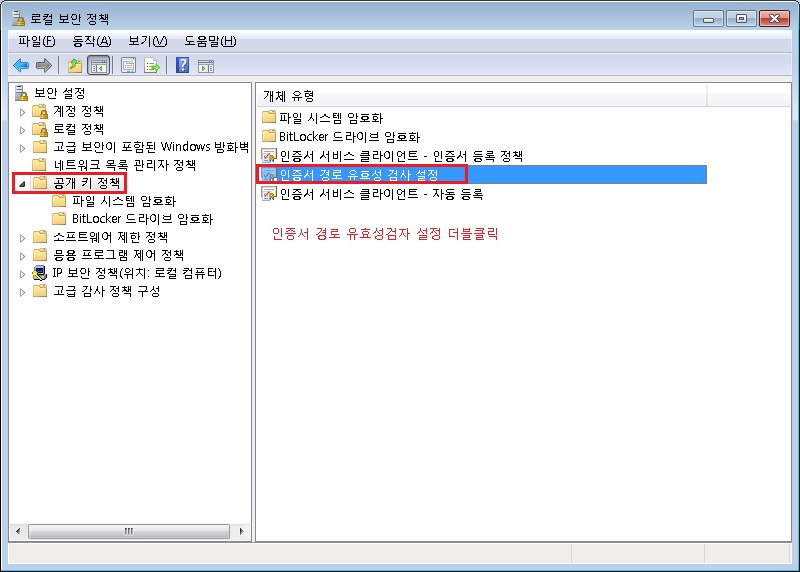Click left arrow of tree horizontal scrollbar

point(18,531)
